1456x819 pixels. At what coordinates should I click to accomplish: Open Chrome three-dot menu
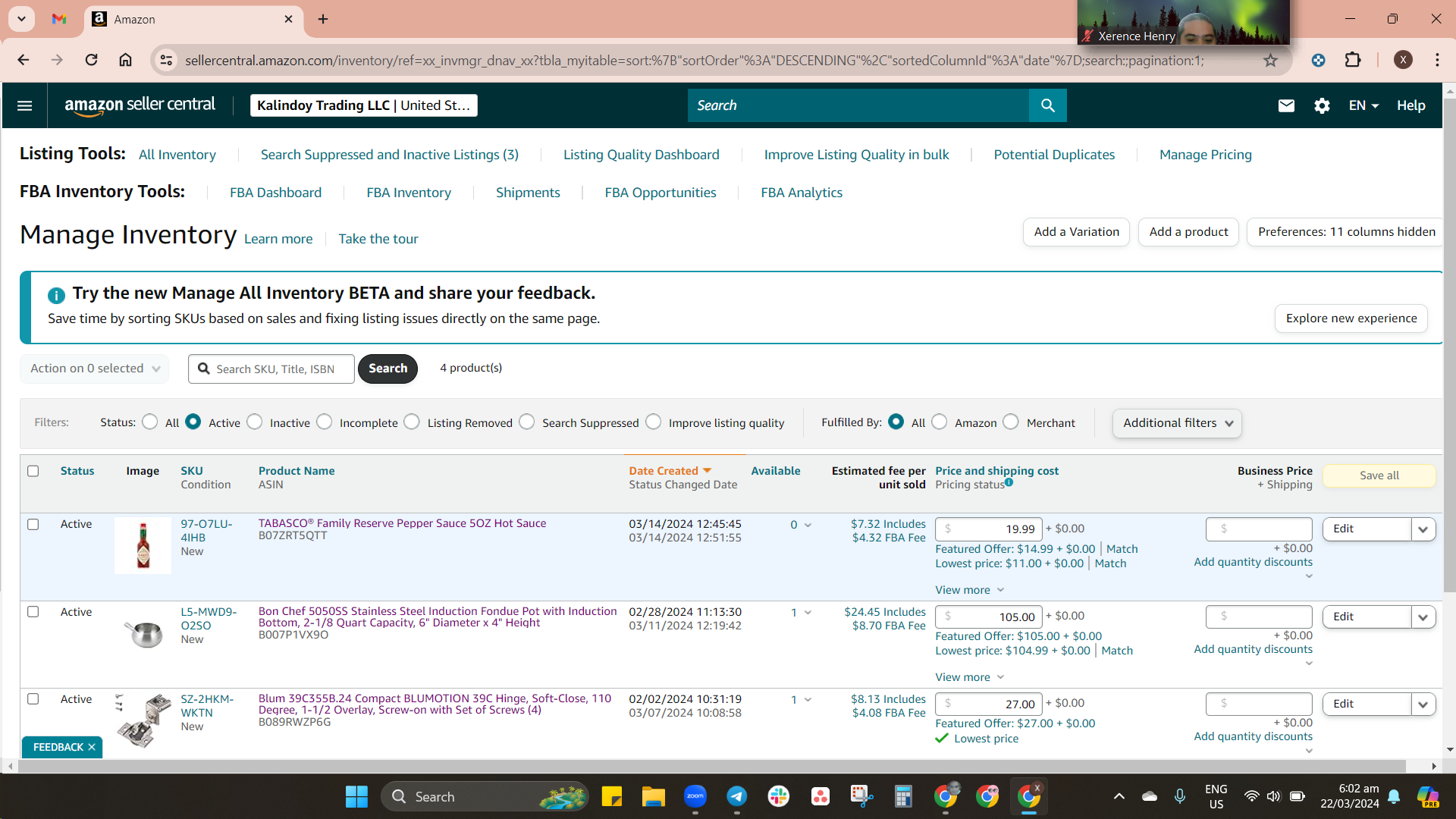point(1437,60)
